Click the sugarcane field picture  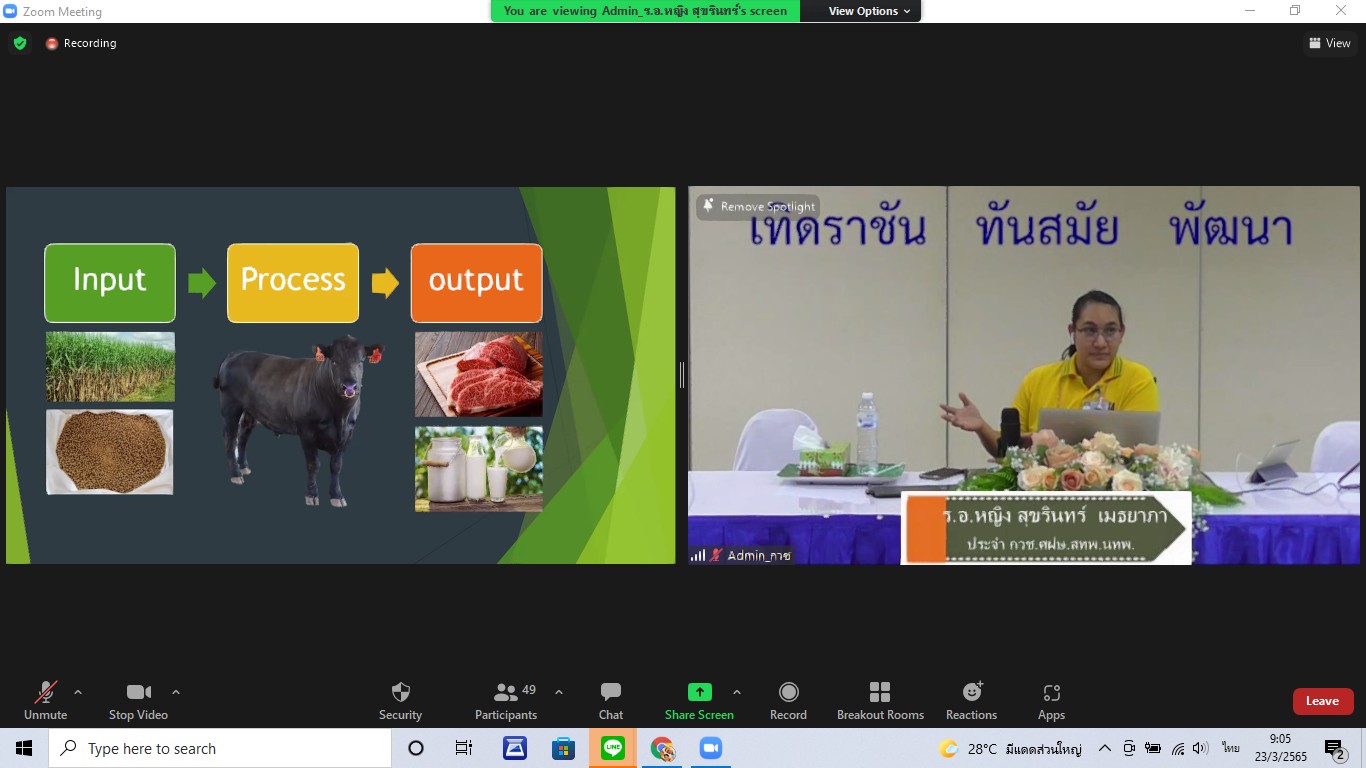click(110, 367)
